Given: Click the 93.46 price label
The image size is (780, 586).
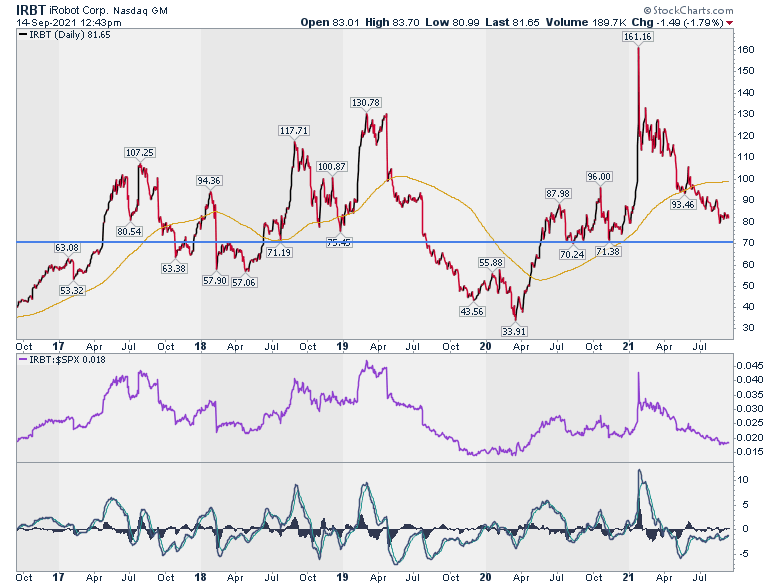Looking at the screenshot, I should [682, 204].
